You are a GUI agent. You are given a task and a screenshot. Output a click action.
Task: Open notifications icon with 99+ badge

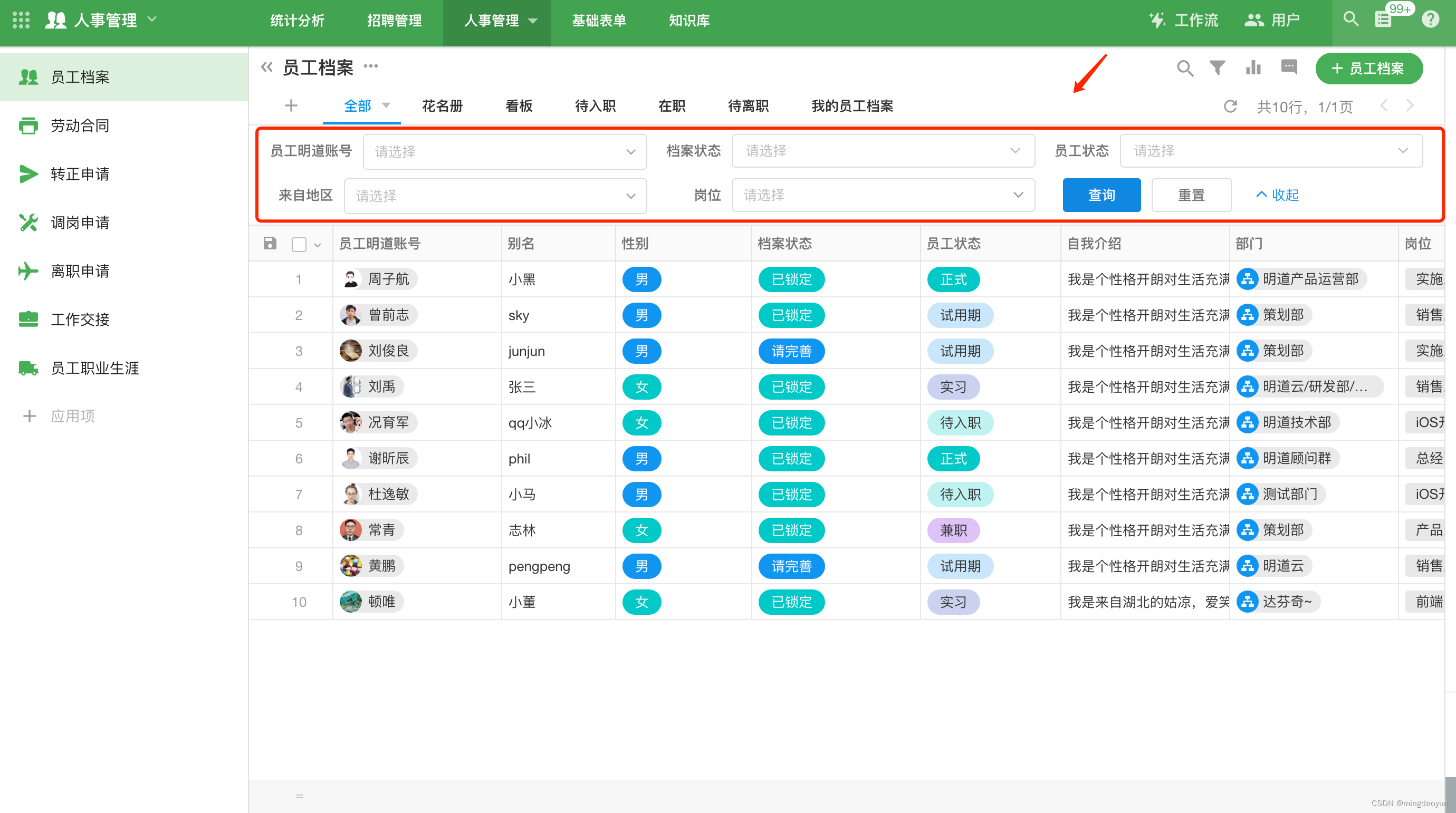[x=1383, y=20]
